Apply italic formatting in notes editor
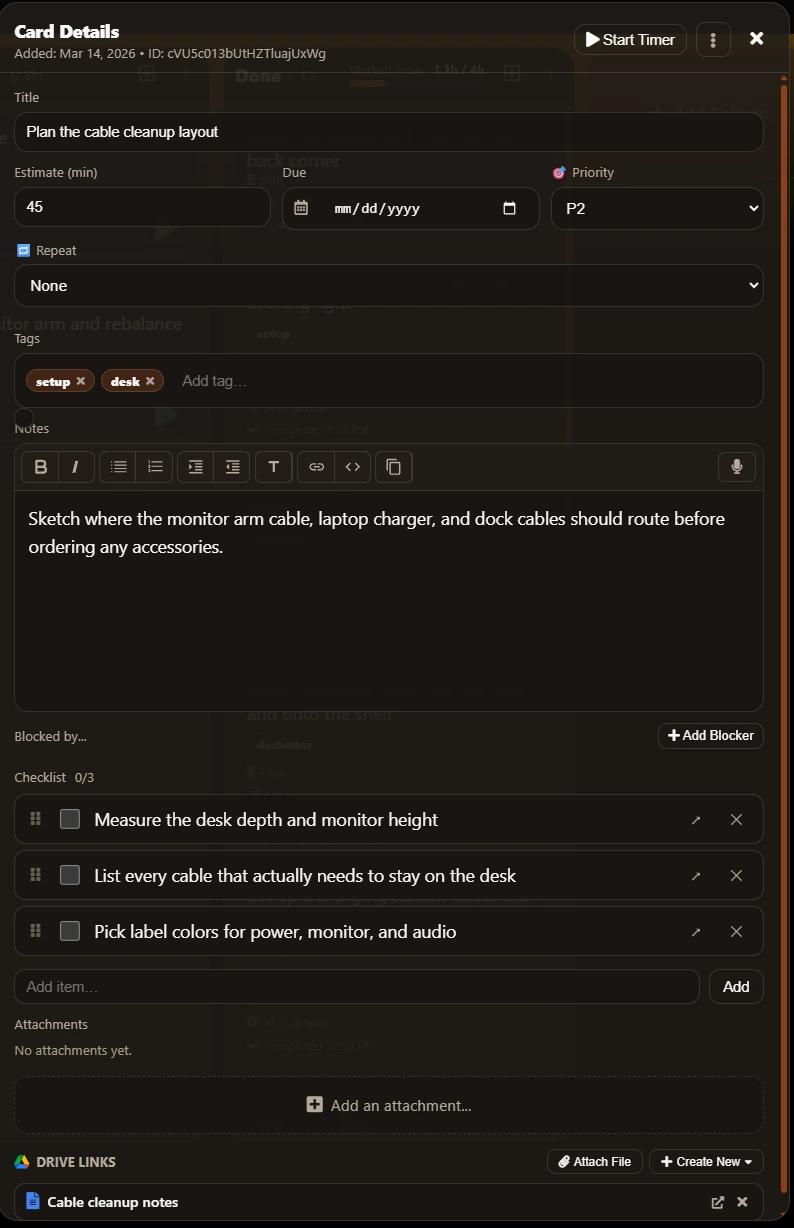794x1228 pixels. [x=75, y=467]
